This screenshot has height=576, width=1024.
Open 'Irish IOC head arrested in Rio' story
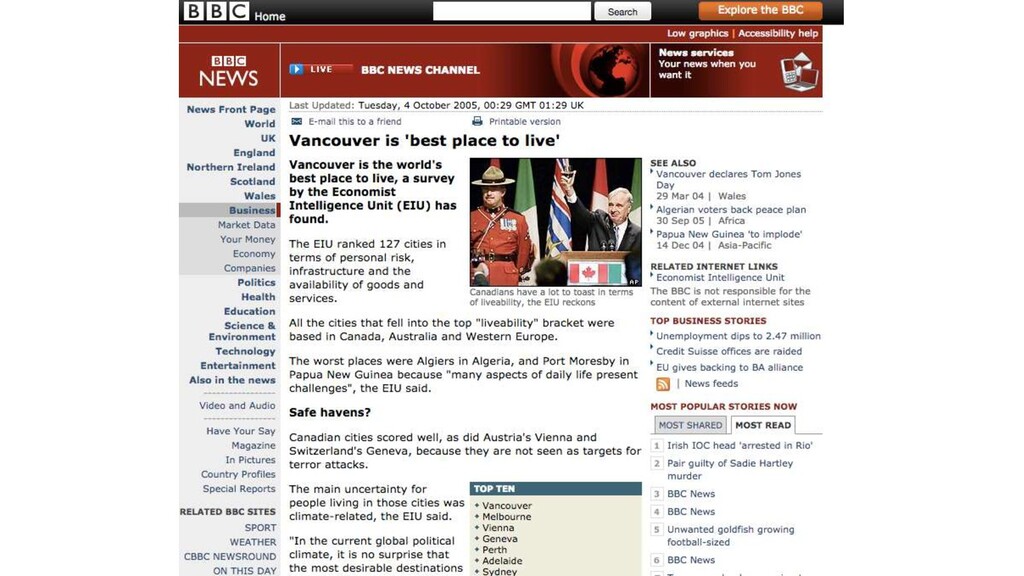pos(740,445)
